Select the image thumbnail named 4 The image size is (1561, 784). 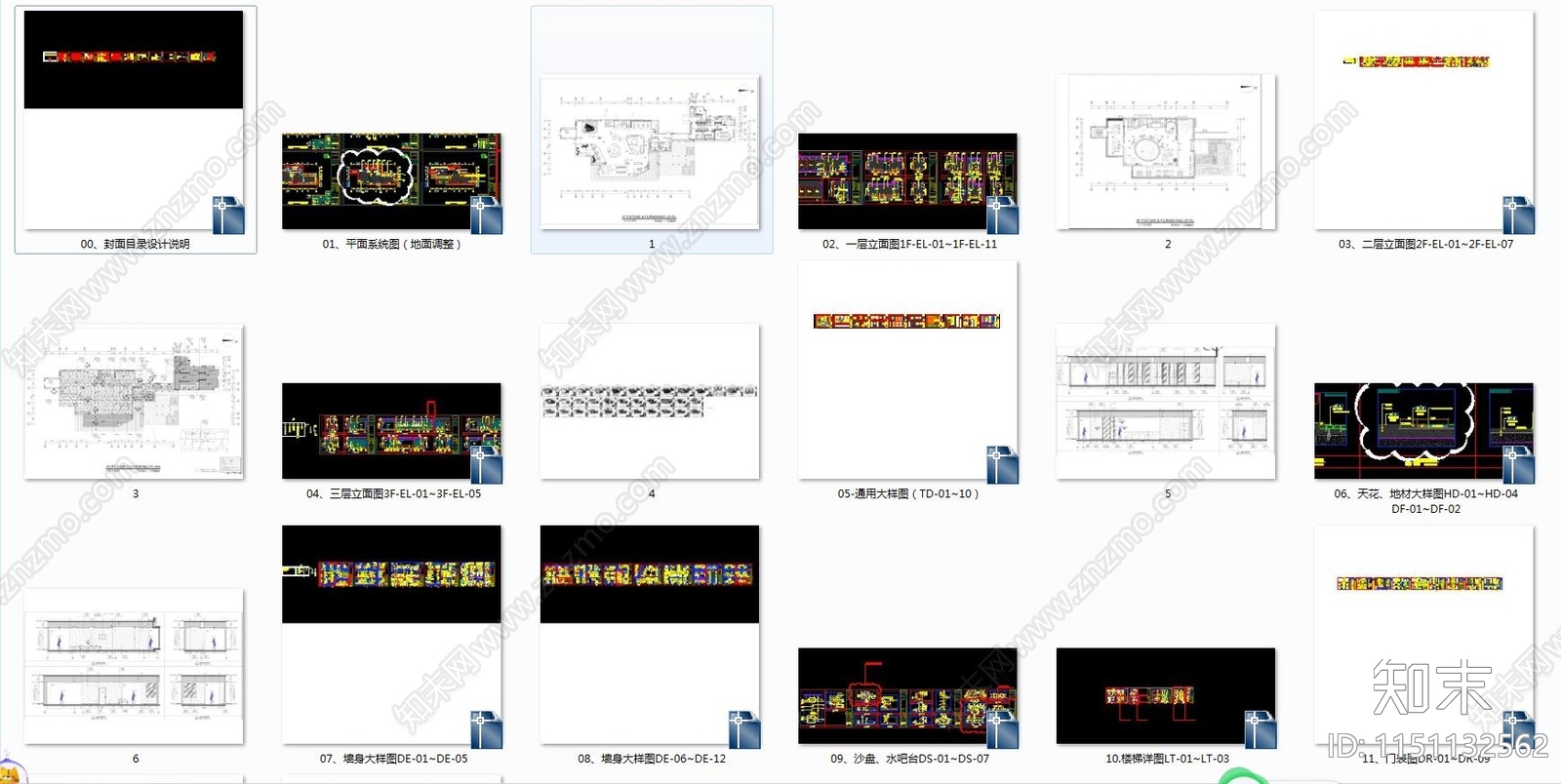click(x=650, y=402)
